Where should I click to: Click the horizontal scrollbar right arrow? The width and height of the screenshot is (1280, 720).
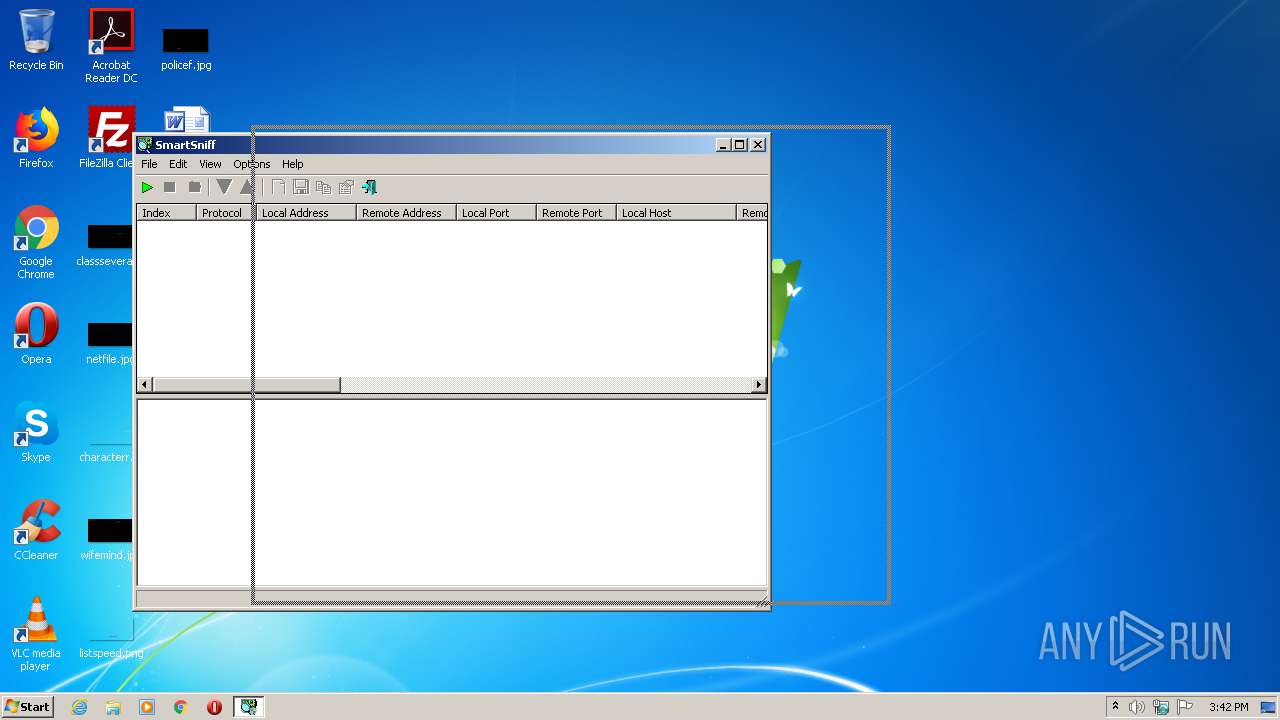coord(759,385)
